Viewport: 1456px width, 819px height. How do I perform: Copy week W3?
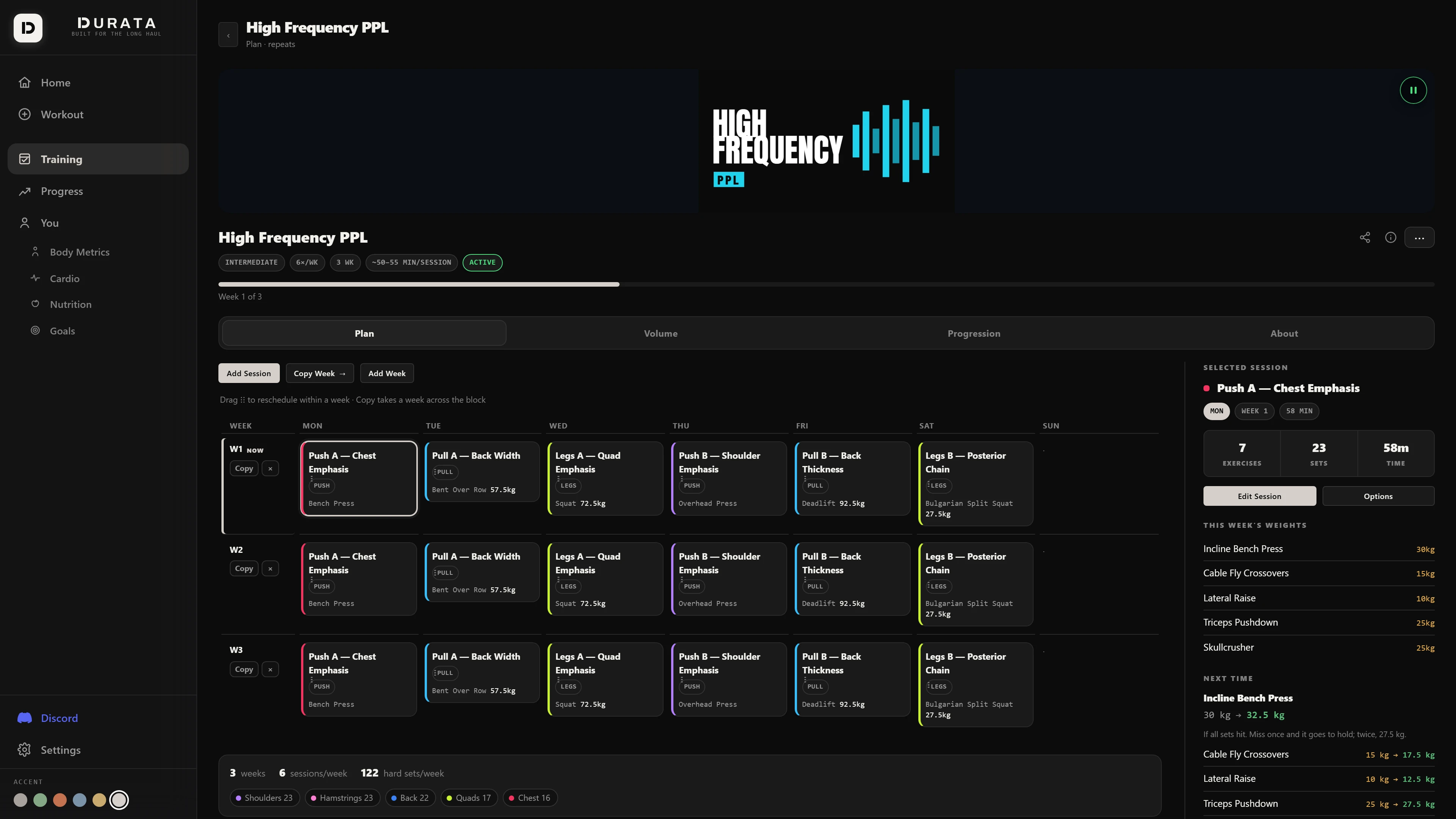[x=243, y=669]
